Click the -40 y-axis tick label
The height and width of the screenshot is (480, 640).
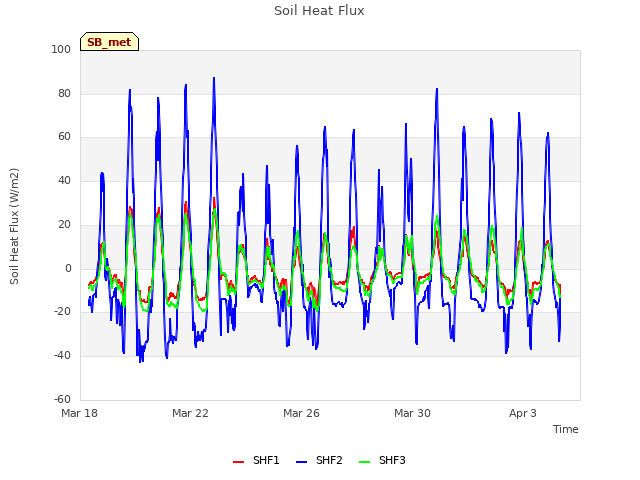pyautogui.click(x=62, y=356)
